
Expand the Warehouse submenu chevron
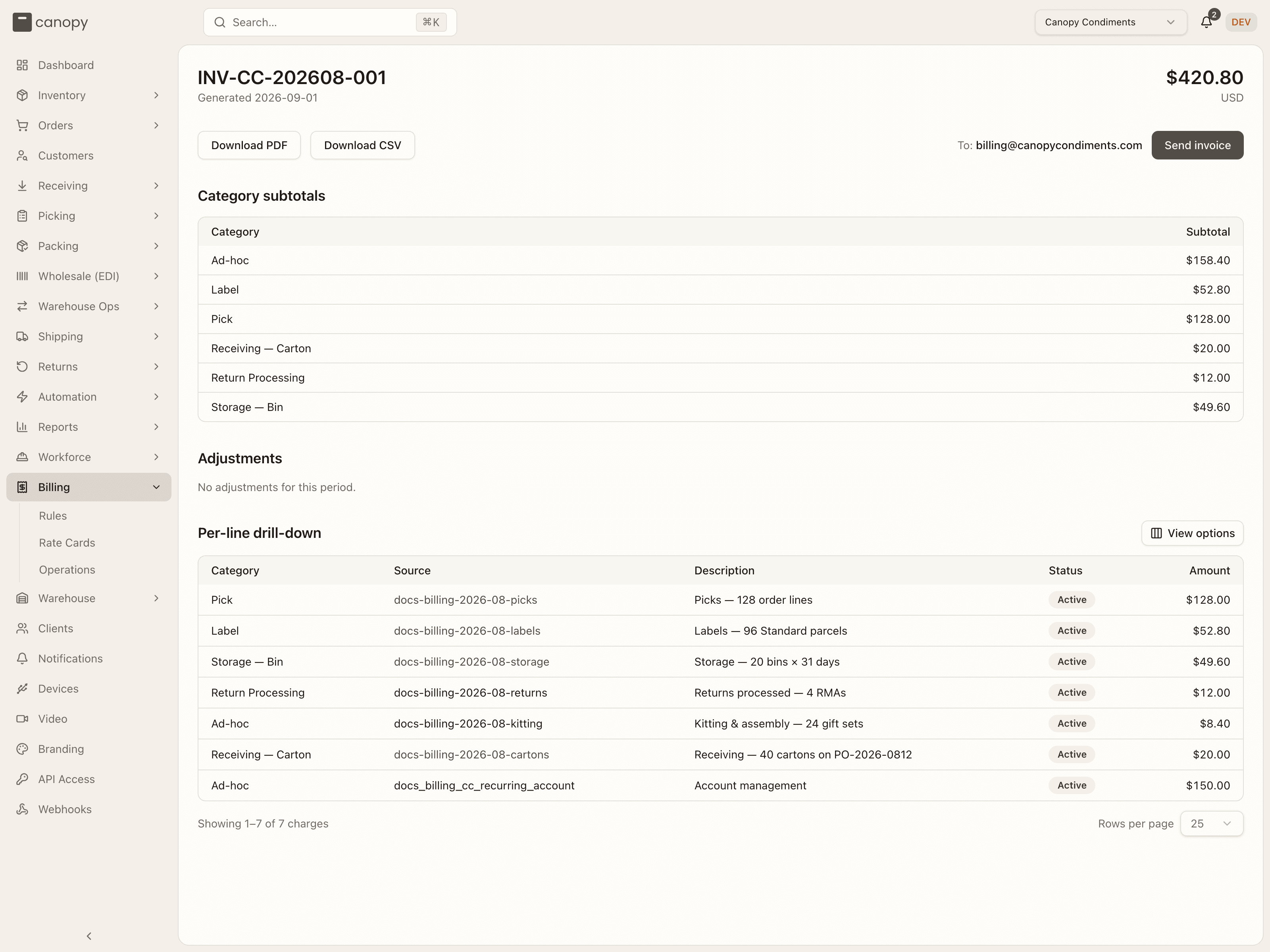pyautogui.click(x=156, y=599)
